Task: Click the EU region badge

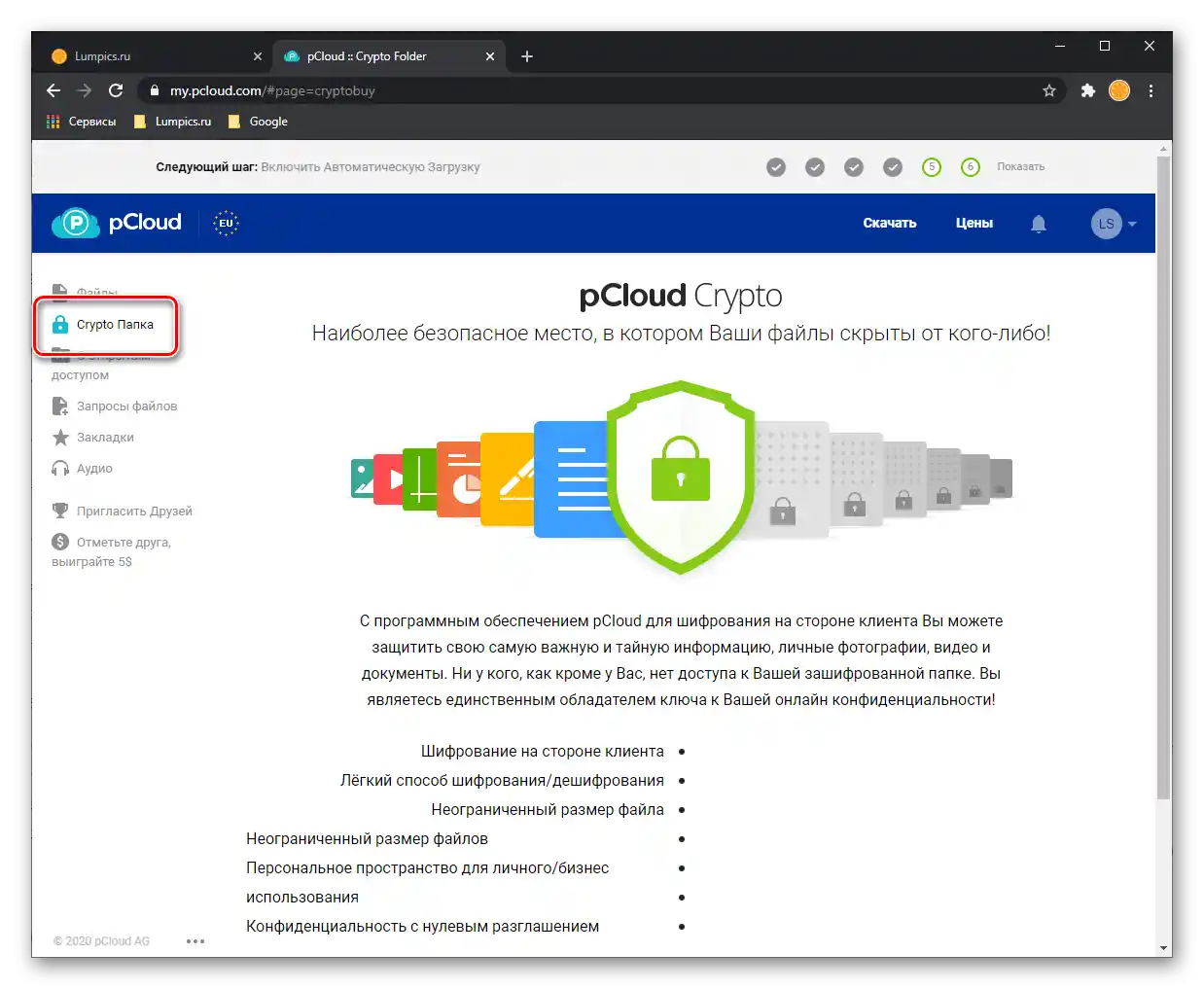Action: [x=226, y=223]
